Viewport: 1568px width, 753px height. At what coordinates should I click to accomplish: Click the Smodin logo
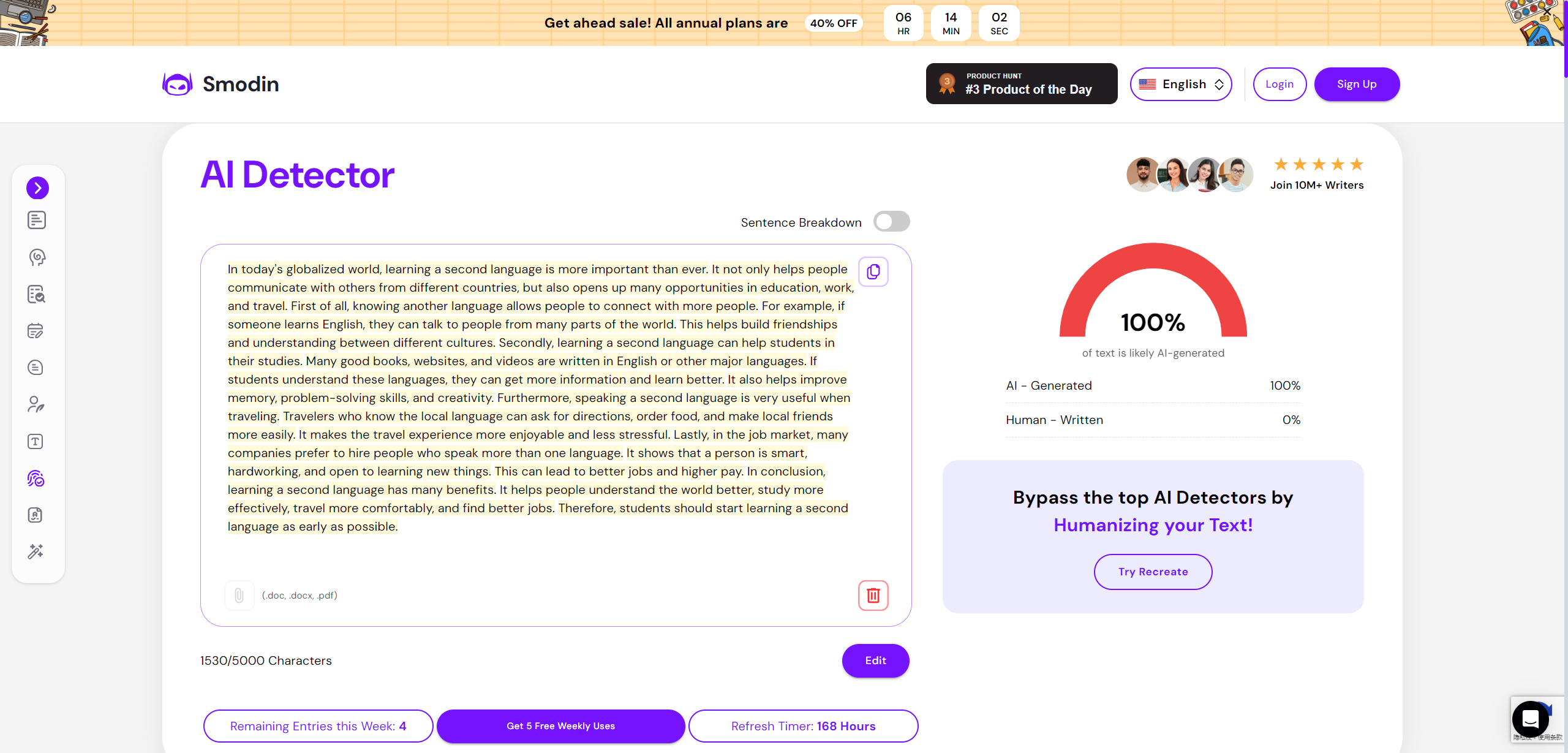point(221,84)
